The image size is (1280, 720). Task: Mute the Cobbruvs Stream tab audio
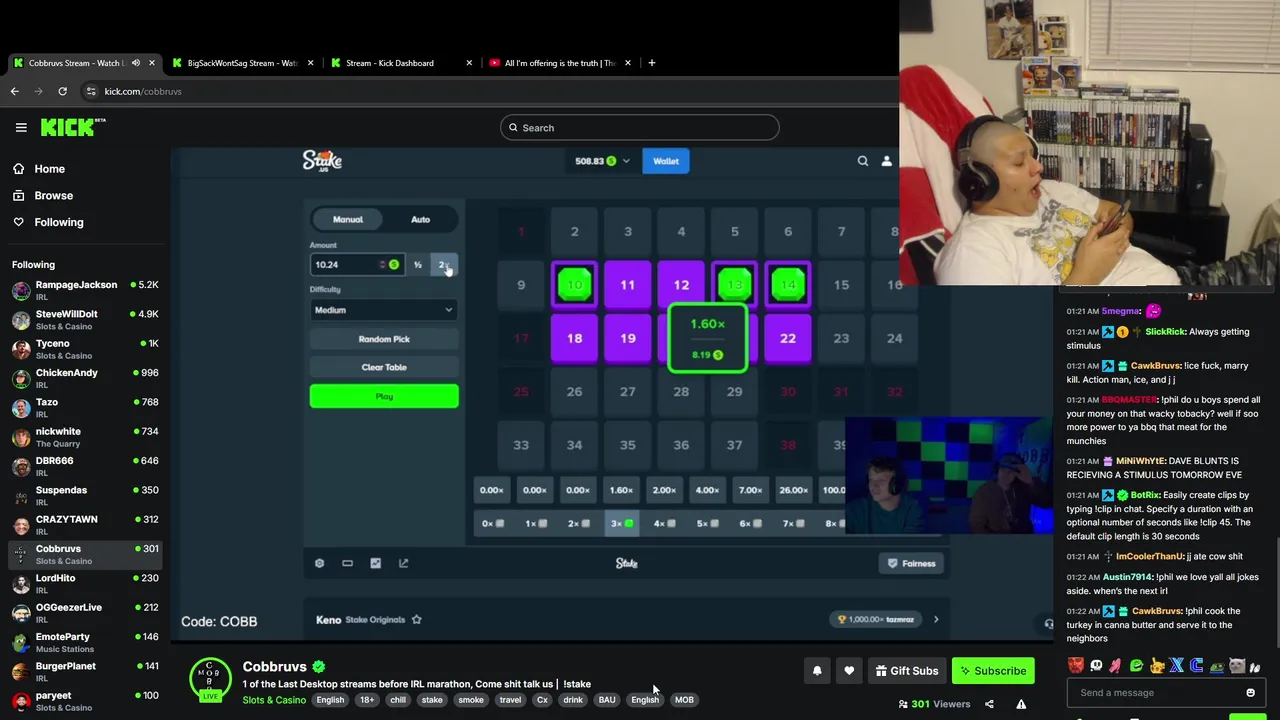(136, 63)
